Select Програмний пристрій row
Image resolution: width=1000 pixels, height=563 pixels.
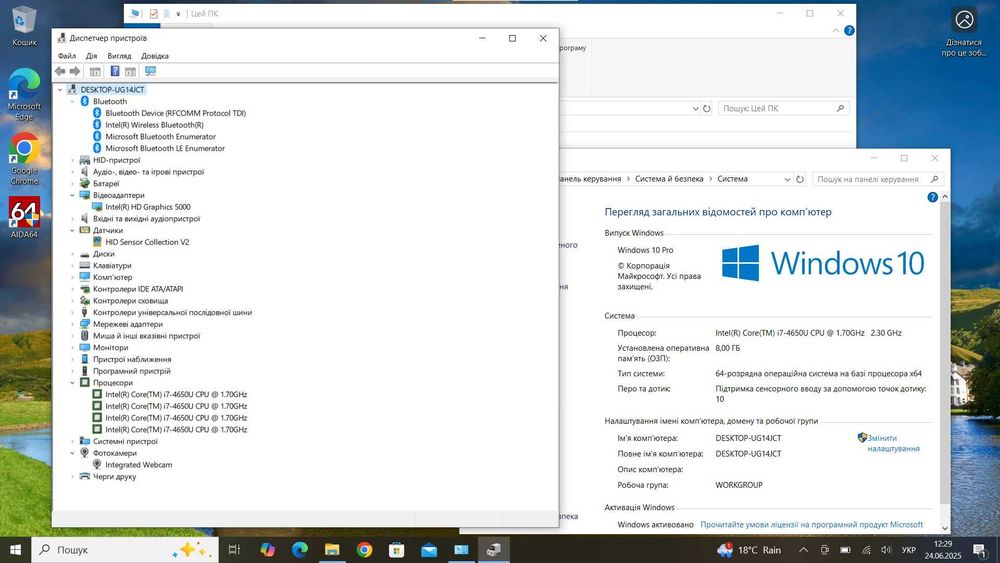(x=131, y=371)
